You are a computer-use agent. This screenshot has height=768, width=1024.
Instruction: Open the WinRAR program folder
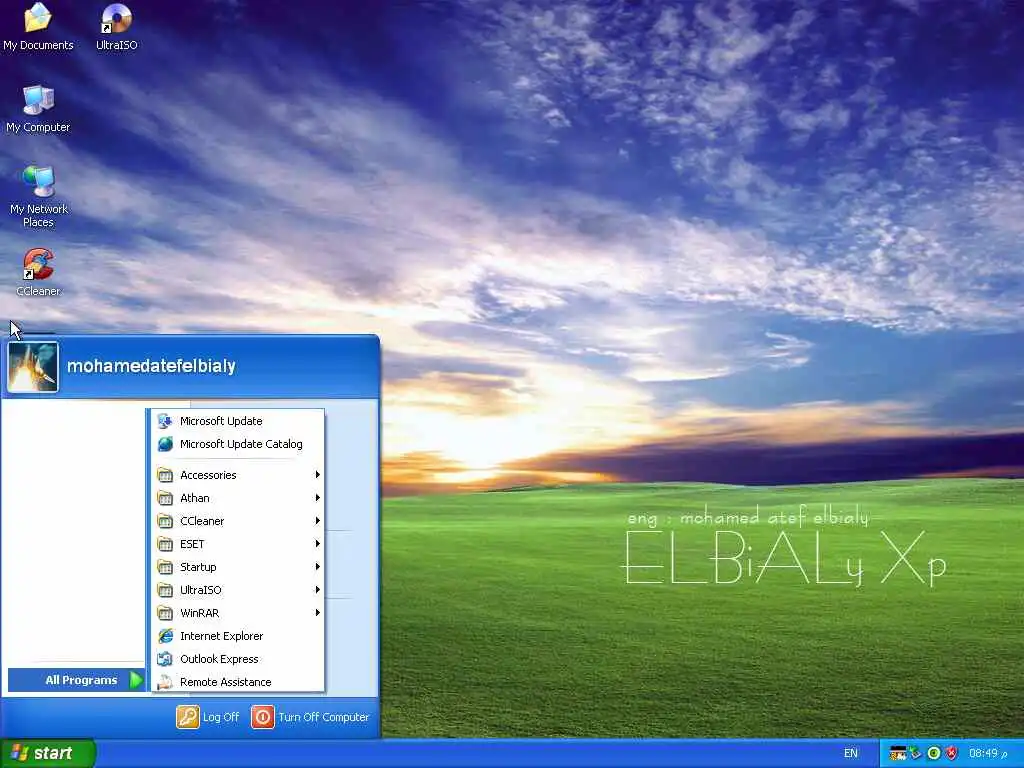[238, 613]
